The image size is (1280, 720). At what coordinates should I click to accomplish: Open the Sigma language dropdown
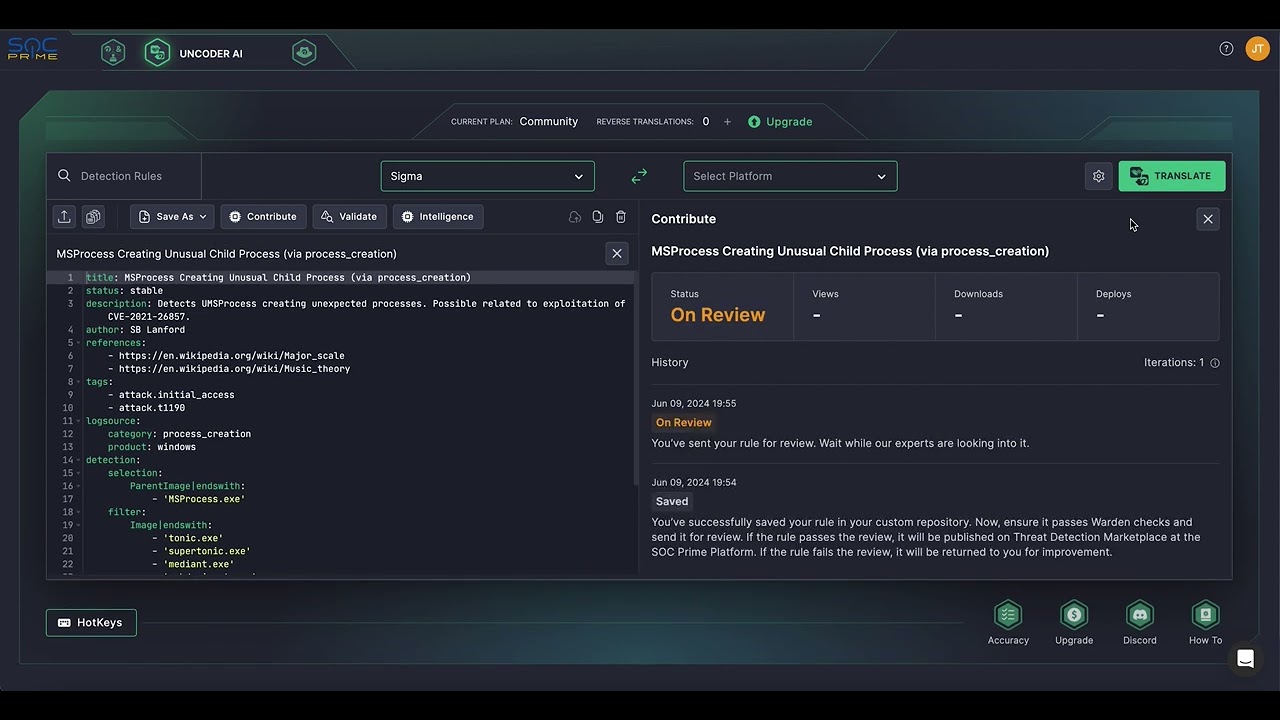coord(487,176)
